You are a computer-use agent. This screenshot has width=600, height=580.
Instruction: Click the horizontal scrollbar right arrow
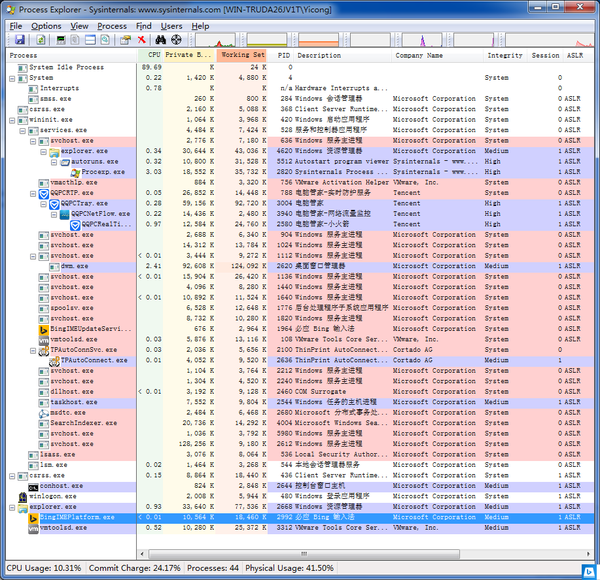coord(588,554)
